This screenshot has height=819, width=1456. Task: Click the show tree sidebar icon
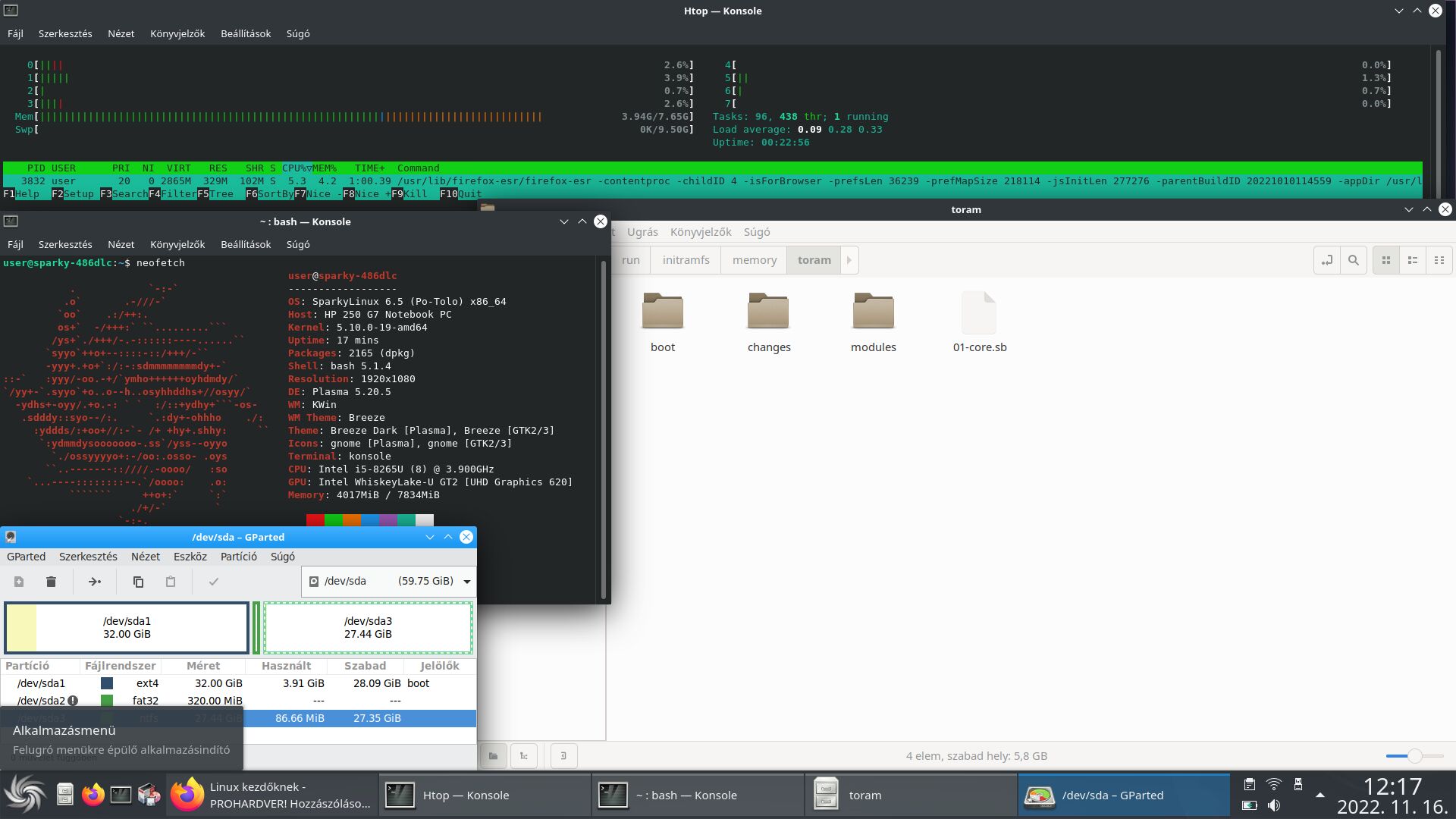(x=524, y=756)
